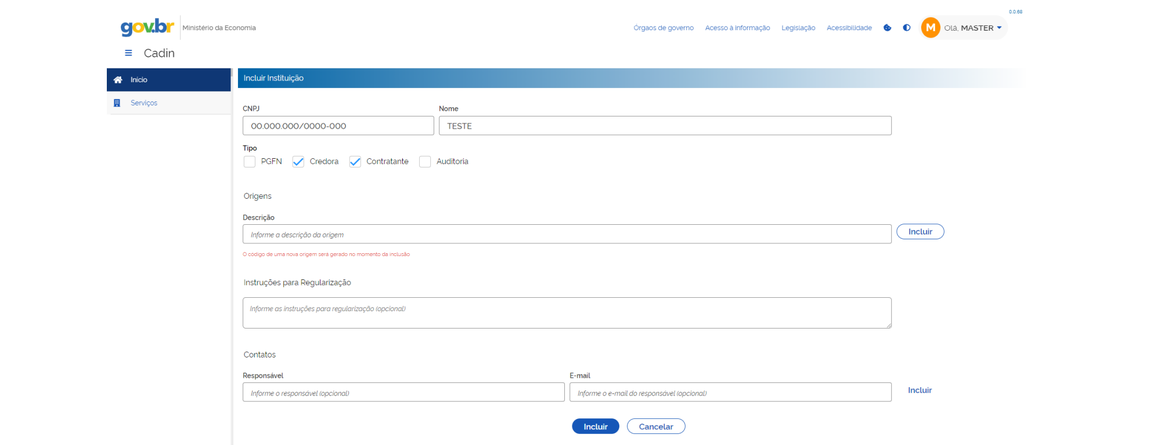Uncheck the Contratante checkbox
This screenshot has width=1150, height=445.
(355, 162)
